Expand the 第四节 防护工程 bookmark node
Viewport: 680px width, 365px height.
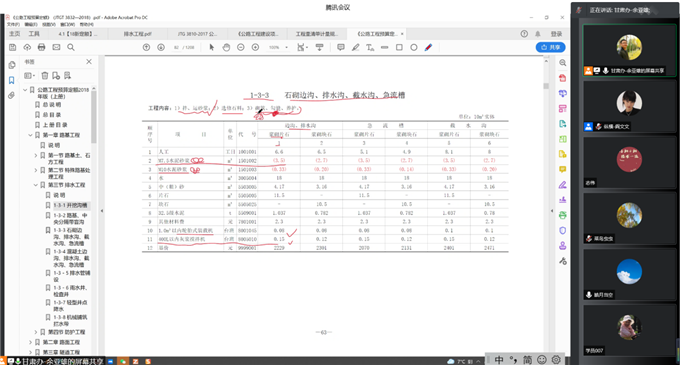coord(36,332)
